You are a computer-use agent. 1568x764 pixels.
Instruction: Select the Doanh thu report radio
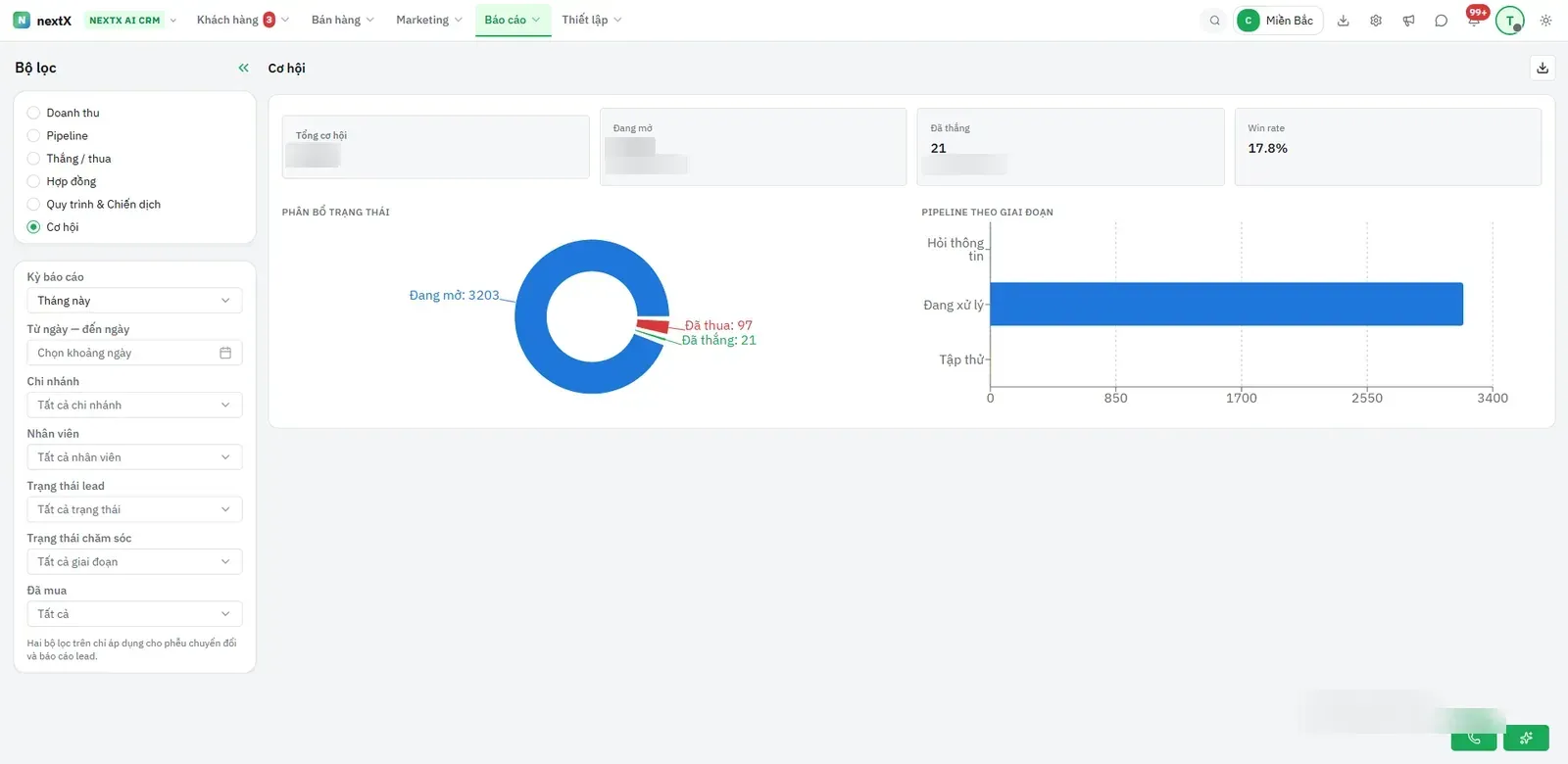point(33,113)
